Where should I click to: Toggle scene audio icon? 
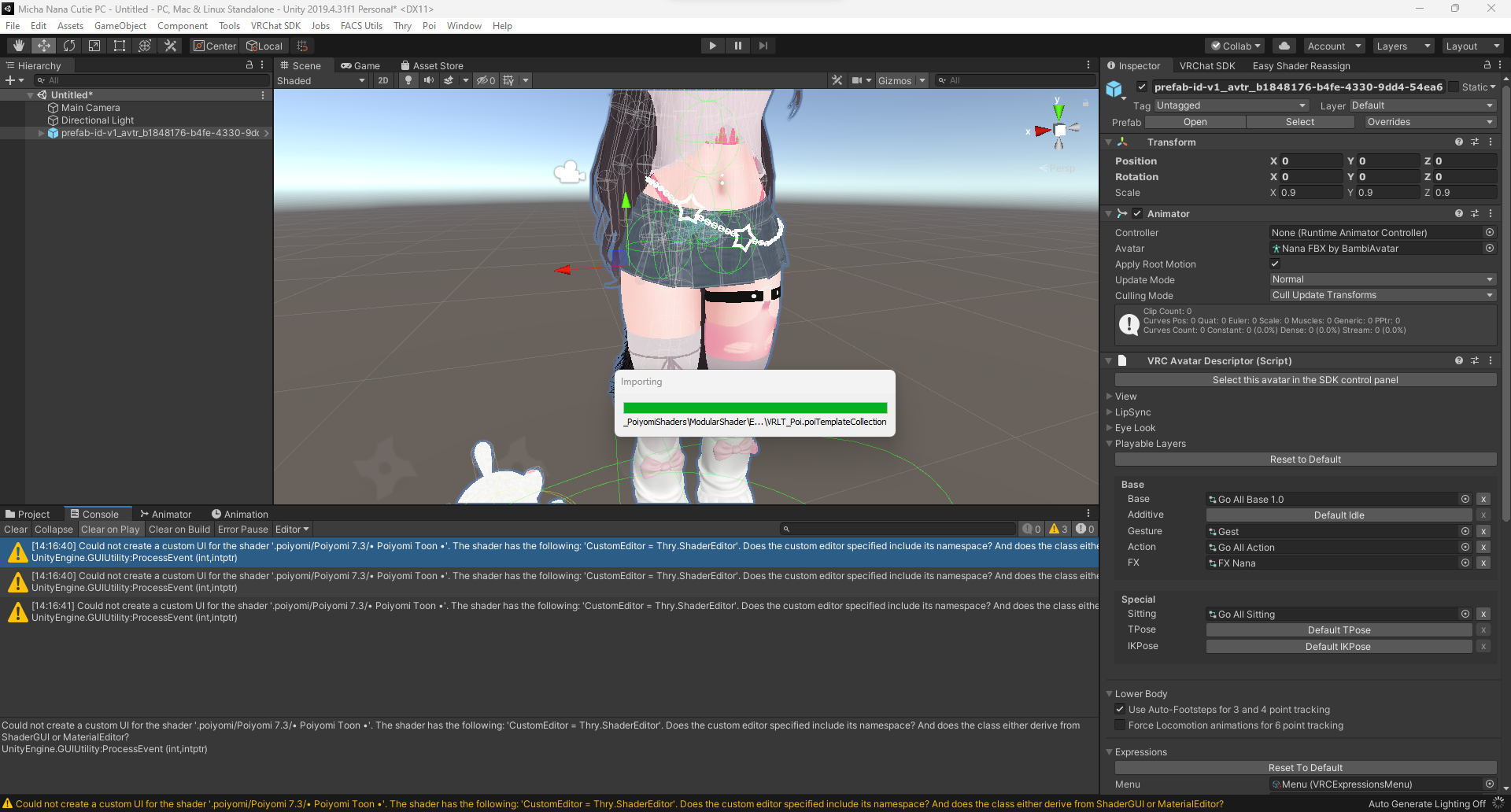pyautogui.click(x=428, y=80)
